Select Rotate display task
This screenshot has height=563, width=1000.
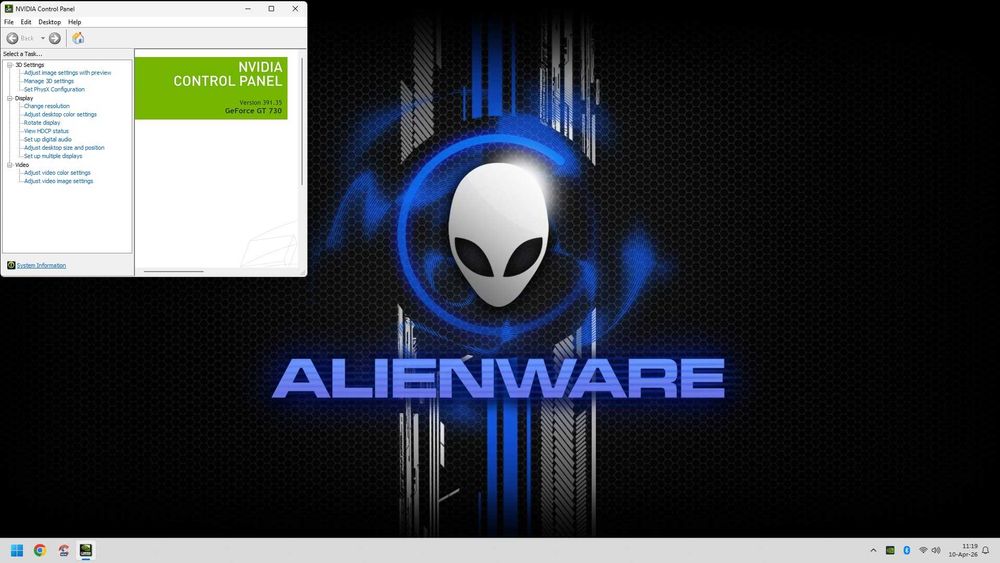click(x=42, y=122)
